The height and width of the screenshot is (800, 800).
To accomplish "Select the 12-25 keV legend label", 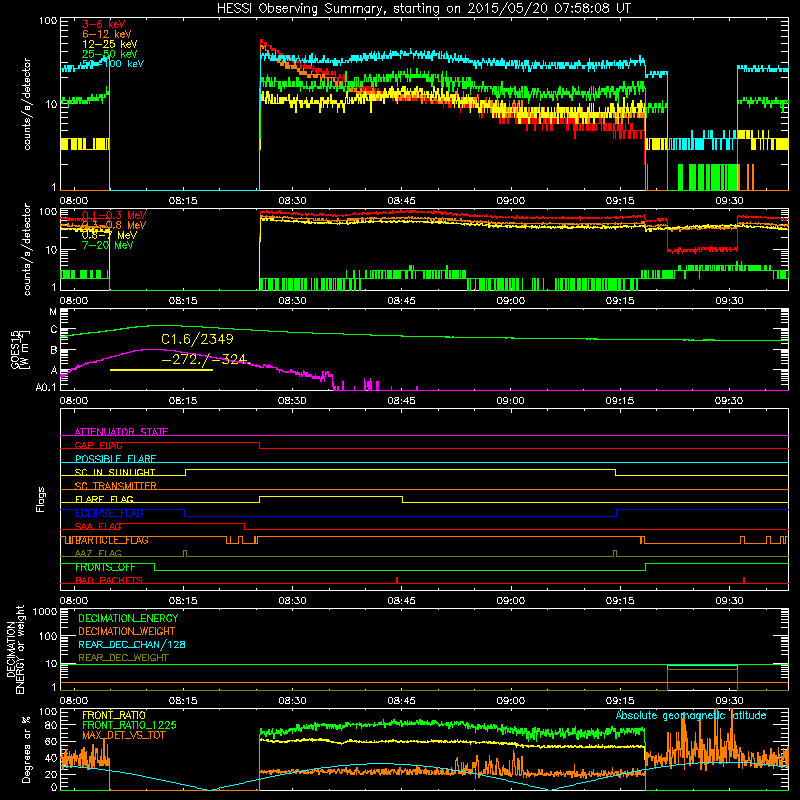I will click(110, 44).
